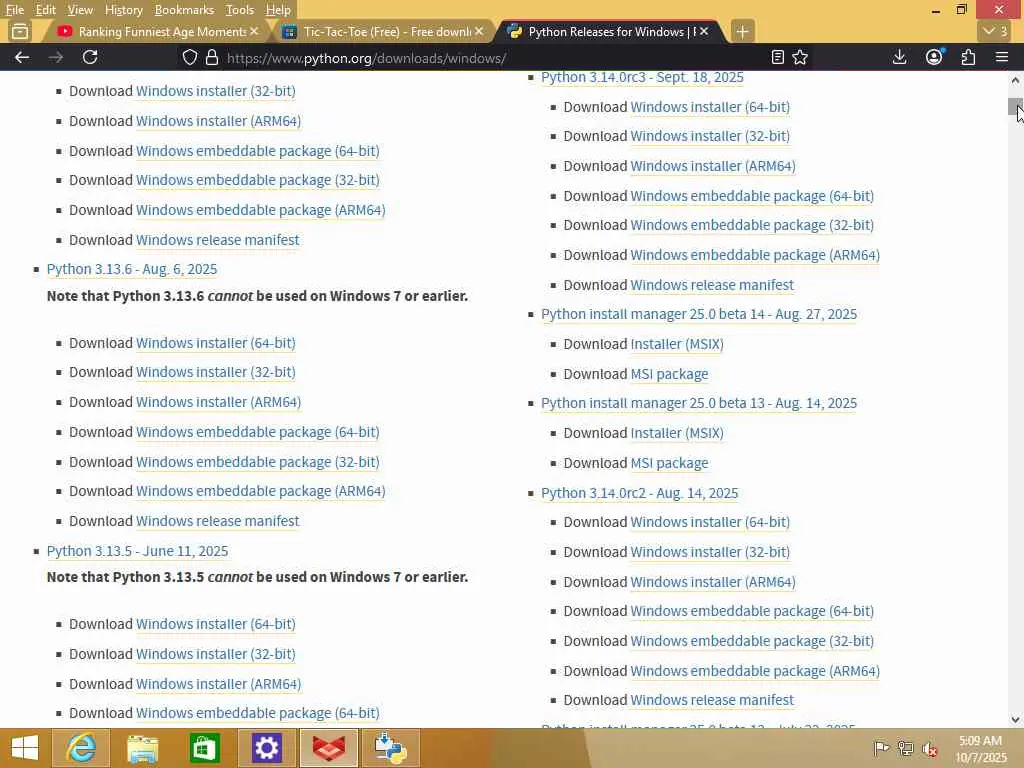Close the Ranking Funniest Age Moments tab
The image size is (1024, 768).
[x=254, y=31]
